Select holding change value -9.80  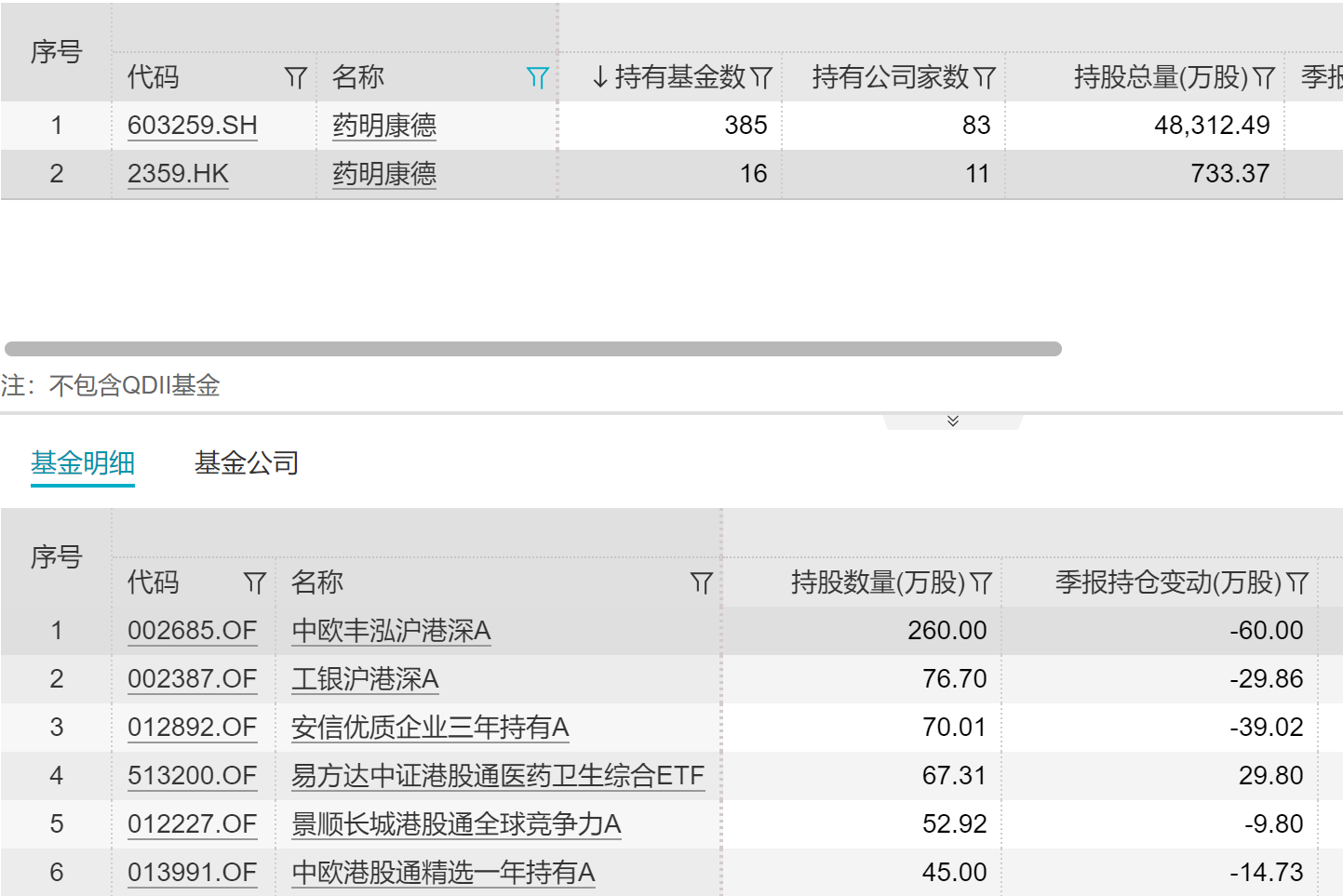tap(1273, 823)
